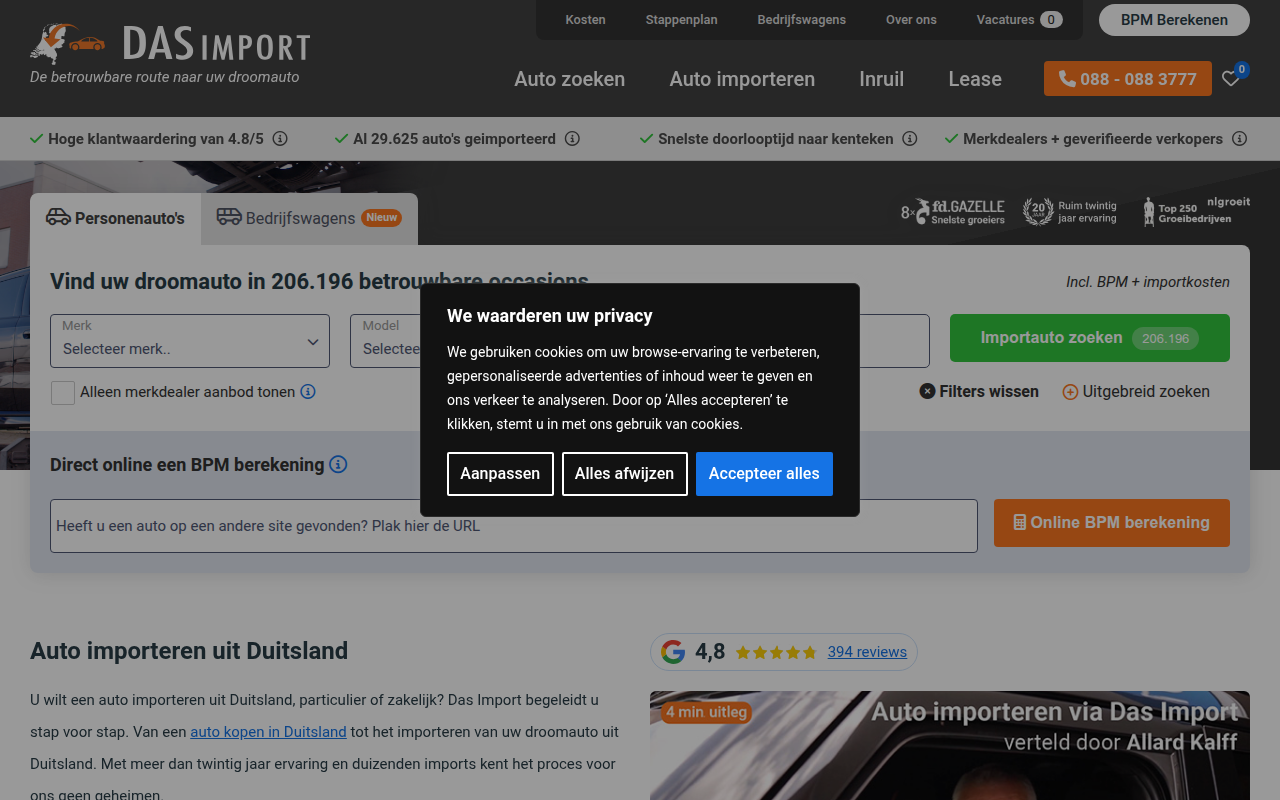Click Importauto zoeken green button
Image resolution: width=1280 pixels, height=800 pixels.
pos(1090,338)
